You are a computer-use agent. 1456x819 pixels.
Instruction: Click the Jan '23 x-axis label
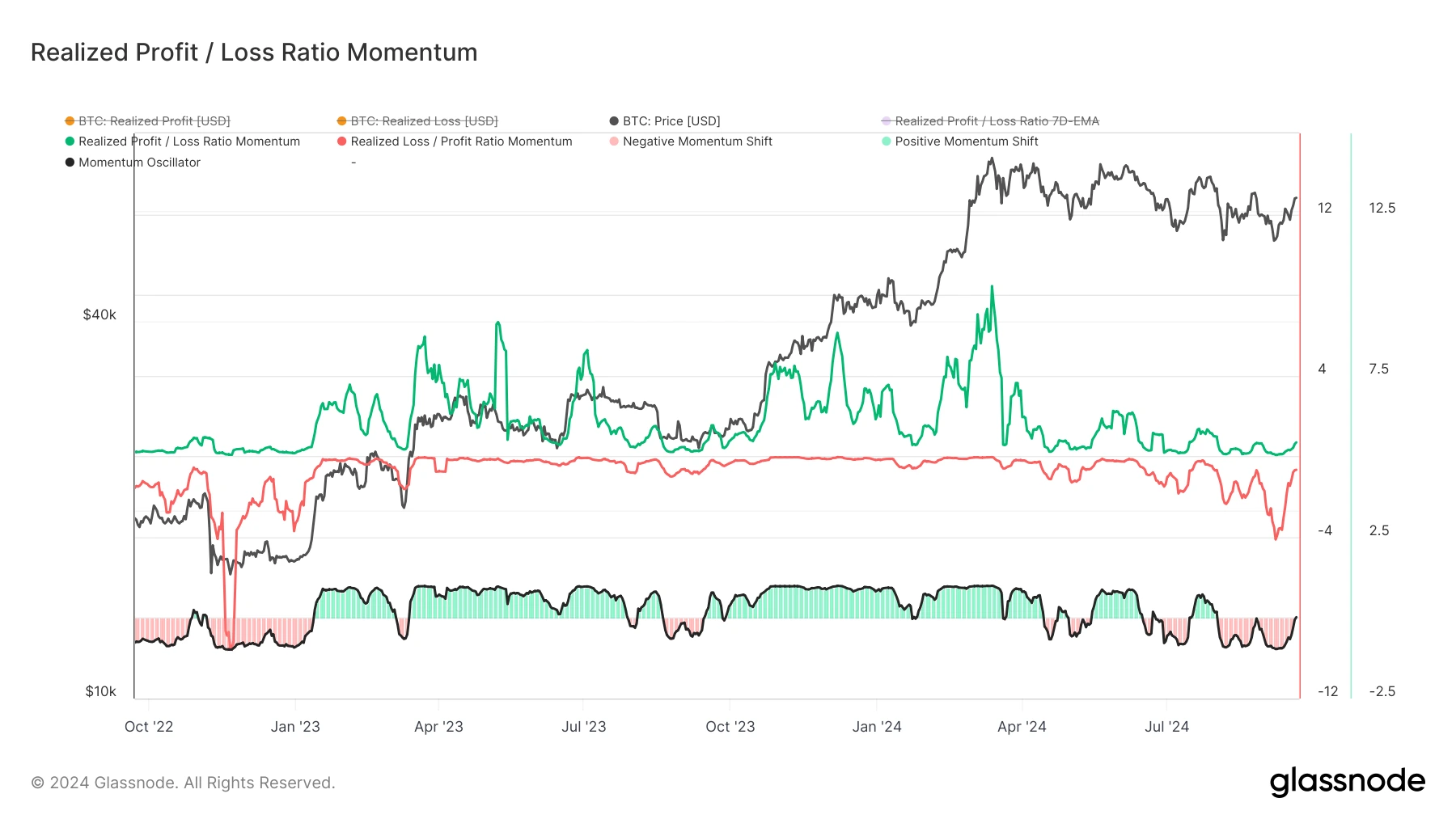[x=295, y=727]
